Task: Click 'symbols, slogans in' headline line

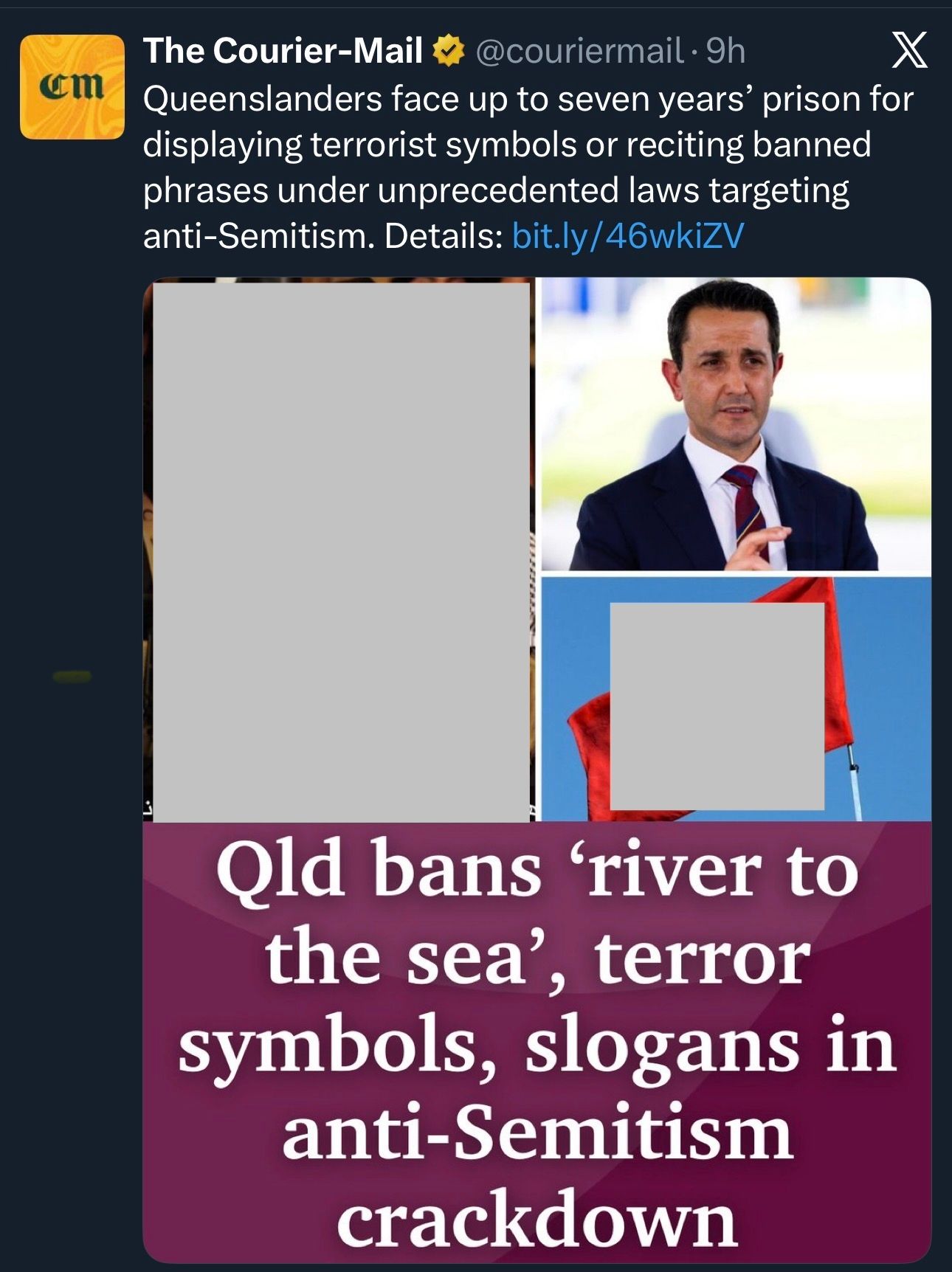Action: pyautogui.click(x=537, y=1046)
